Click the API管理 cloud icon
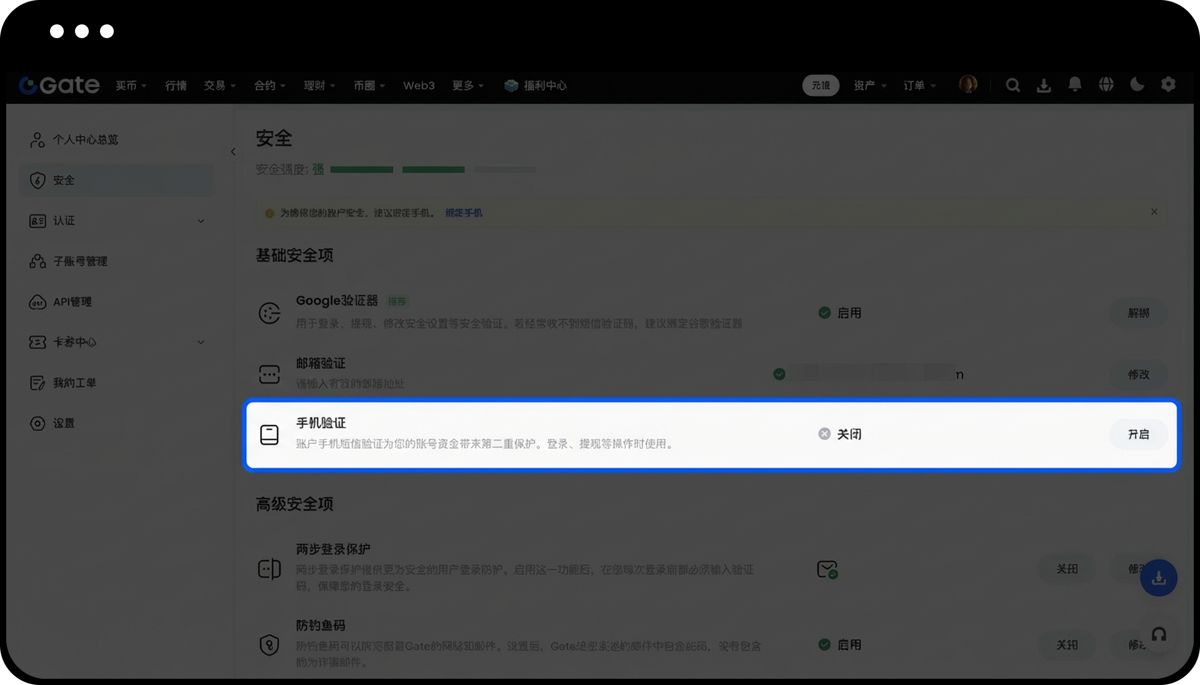This screenshot has width=1200, height=685. tap(38, 302)
